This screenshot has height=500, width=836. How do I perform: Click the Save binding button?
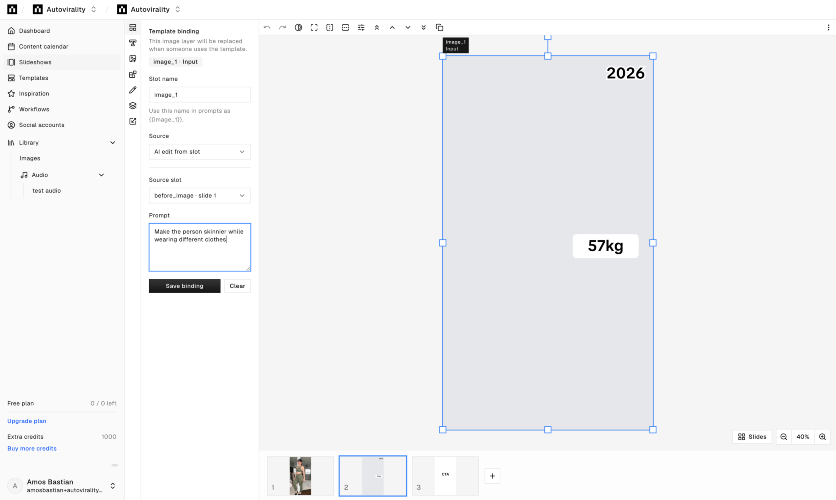pos(184,286)
